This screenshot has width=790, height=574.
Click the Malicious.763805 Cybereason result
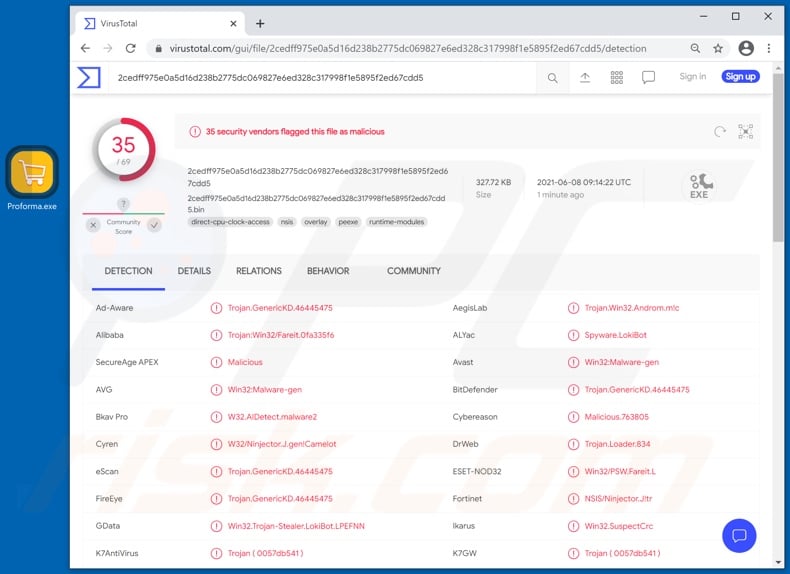(x=616, y=417)
